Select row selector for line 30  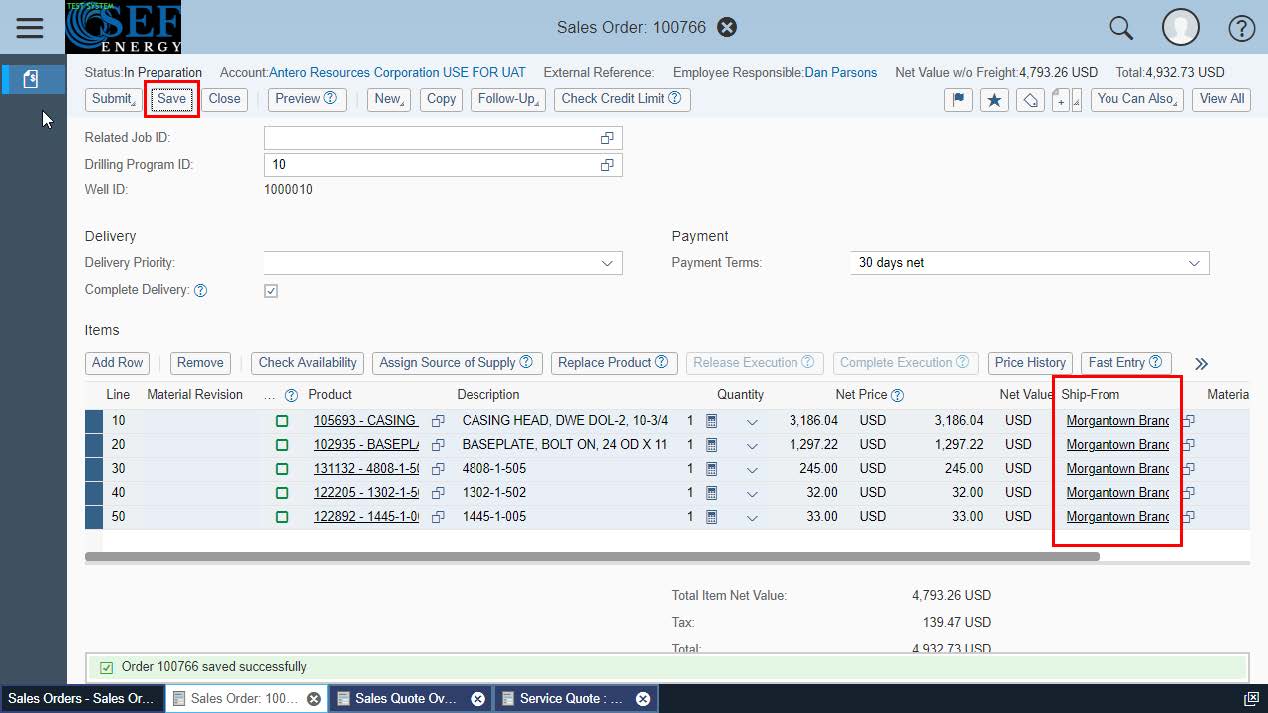point(94,469)
